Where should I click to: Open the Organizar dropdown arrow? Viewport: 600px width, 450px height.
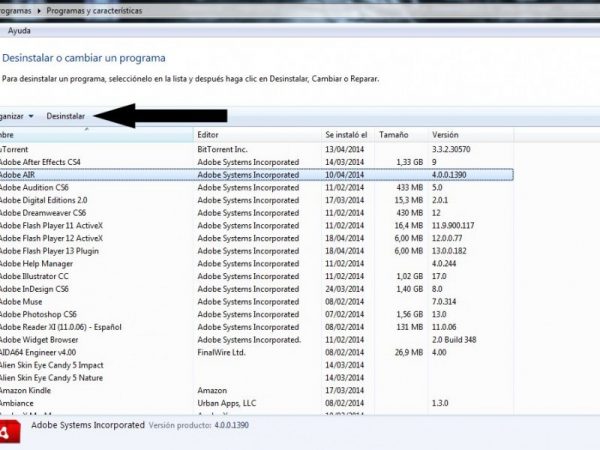pos(31,116)
